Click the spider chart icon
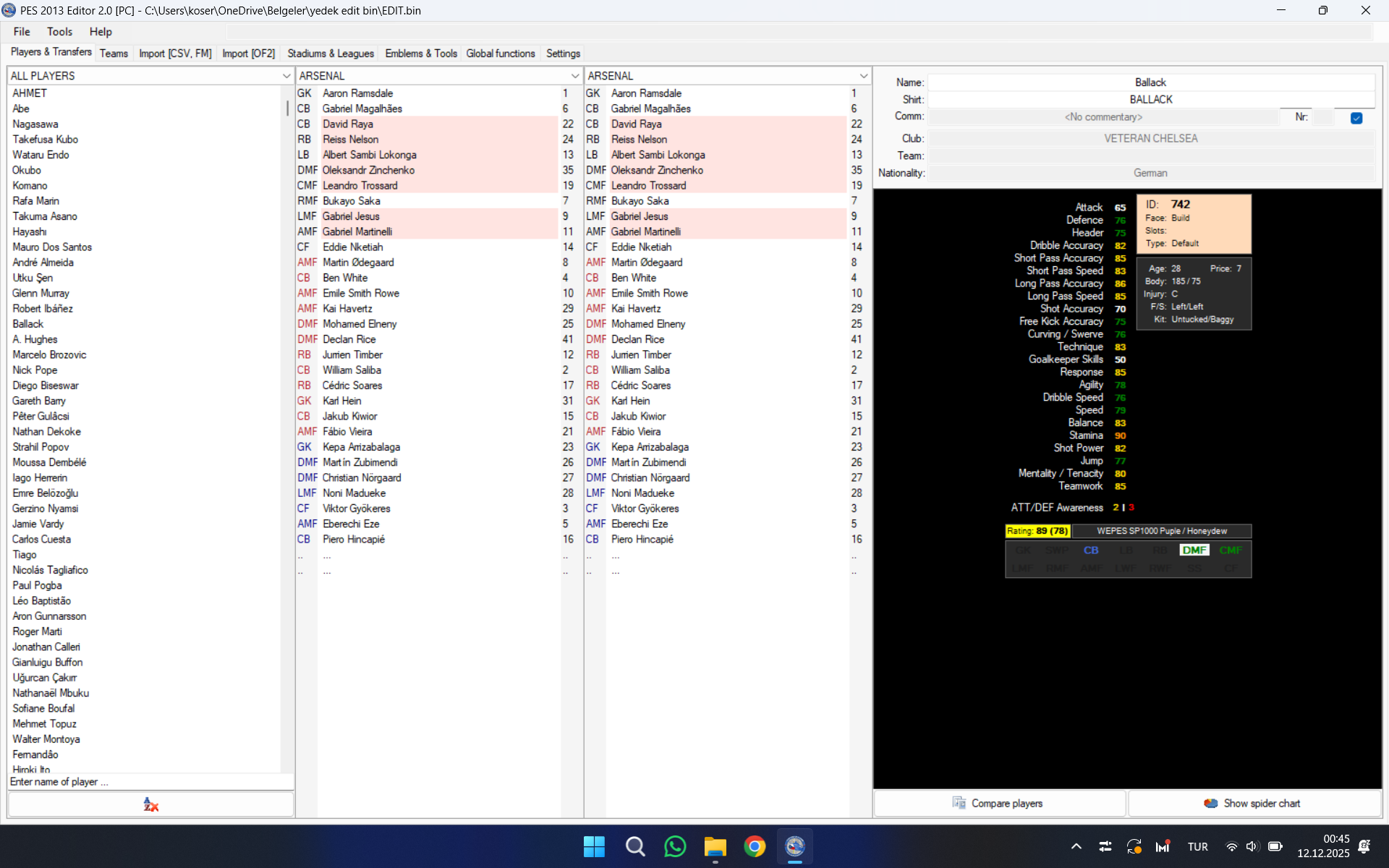1389x868 pixels. pos(1210,803)
